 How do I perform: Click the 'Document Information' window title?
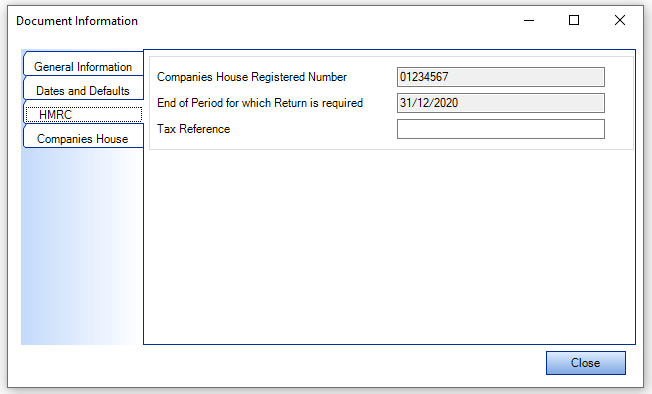77,21
